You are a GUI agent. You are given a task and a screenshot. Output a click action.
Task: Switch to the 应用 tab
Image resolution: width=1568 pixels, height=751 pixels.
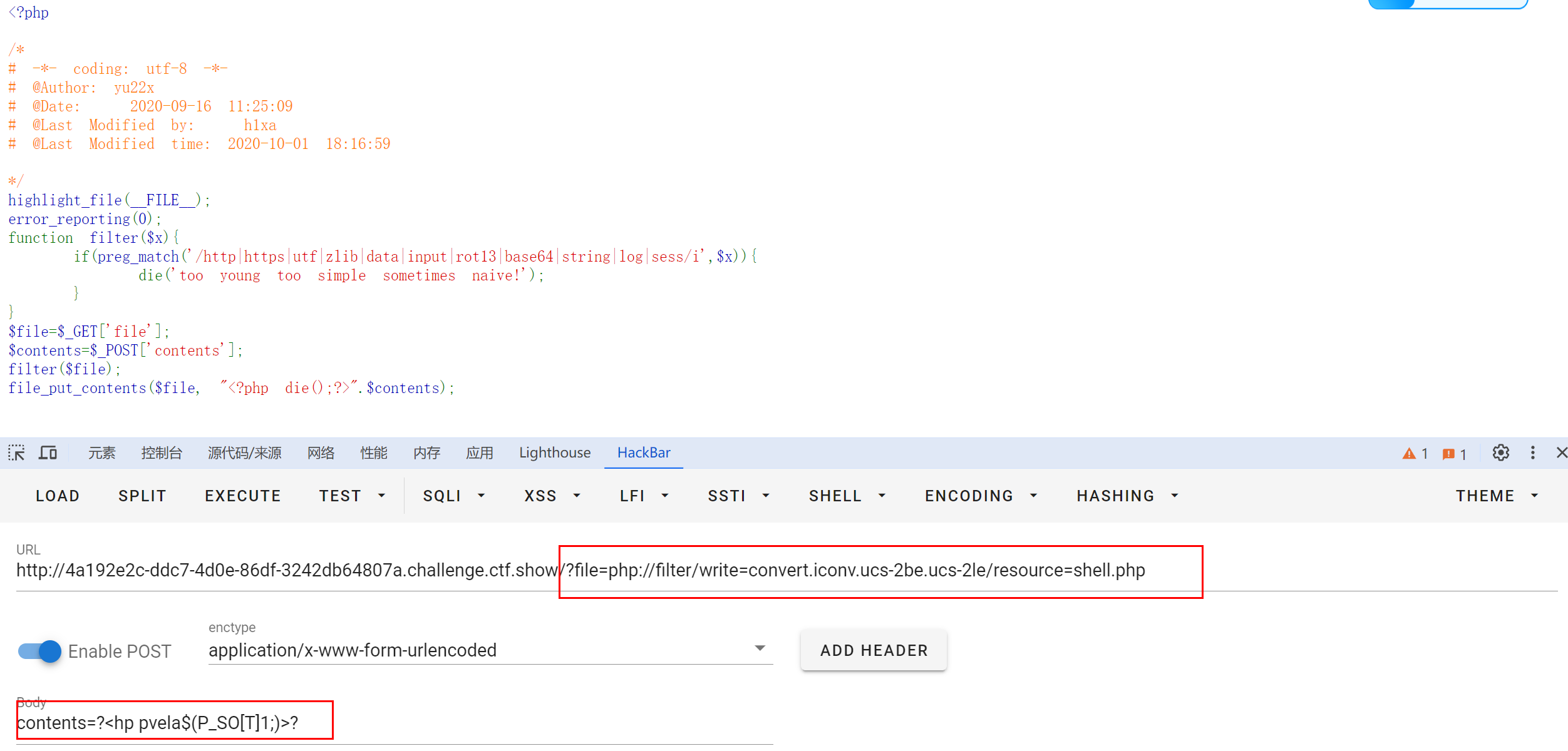pyautogui.click(x=480, y=452)
